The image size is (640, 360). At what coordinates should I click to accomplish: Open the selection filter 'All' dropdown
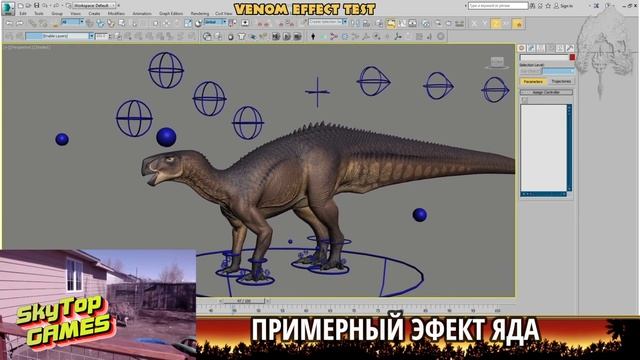[73, 22]
